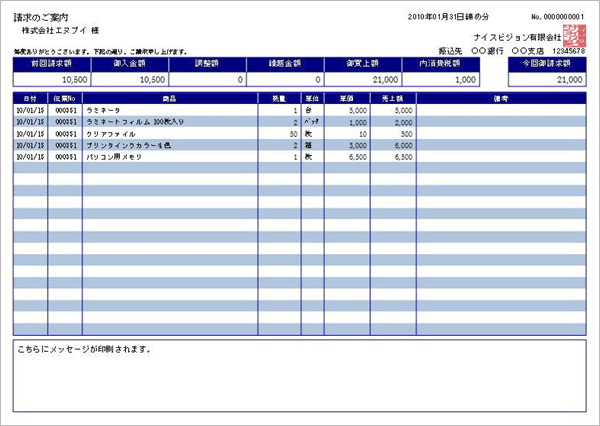
Task: Click the 数量 column header
Action: 279,99
